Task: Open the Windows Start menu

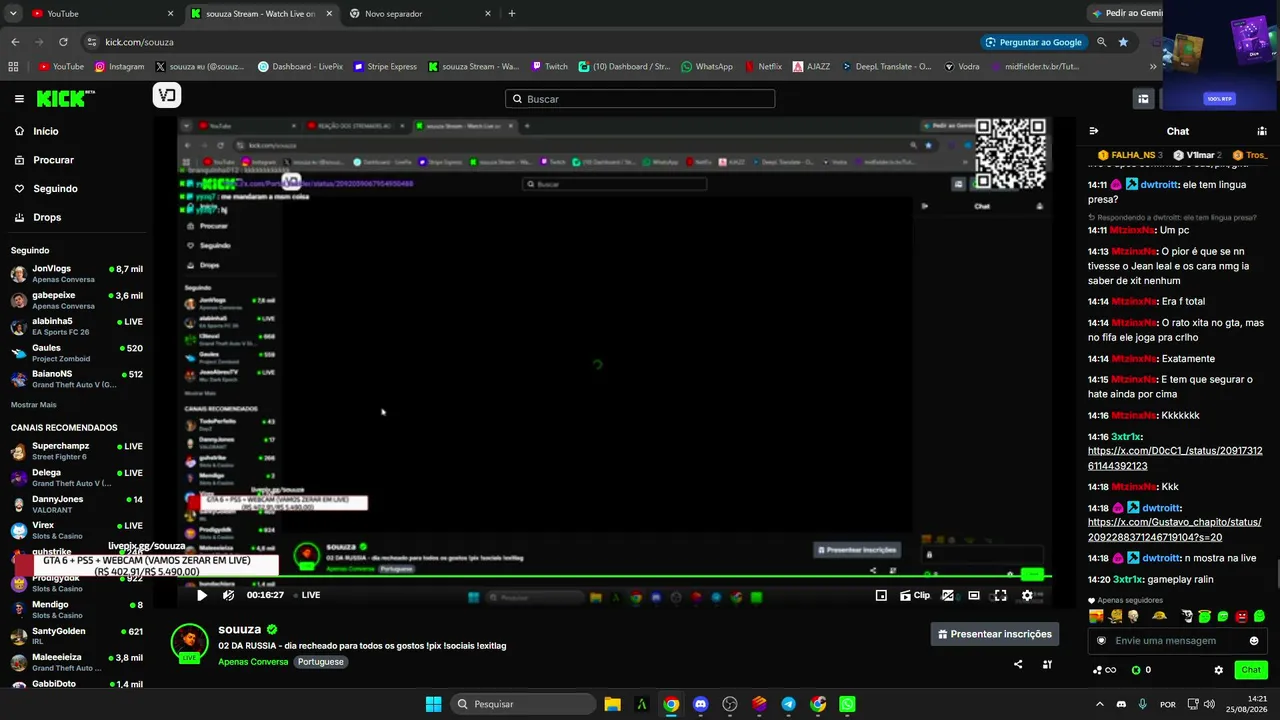Action: [x=433, y=704]
